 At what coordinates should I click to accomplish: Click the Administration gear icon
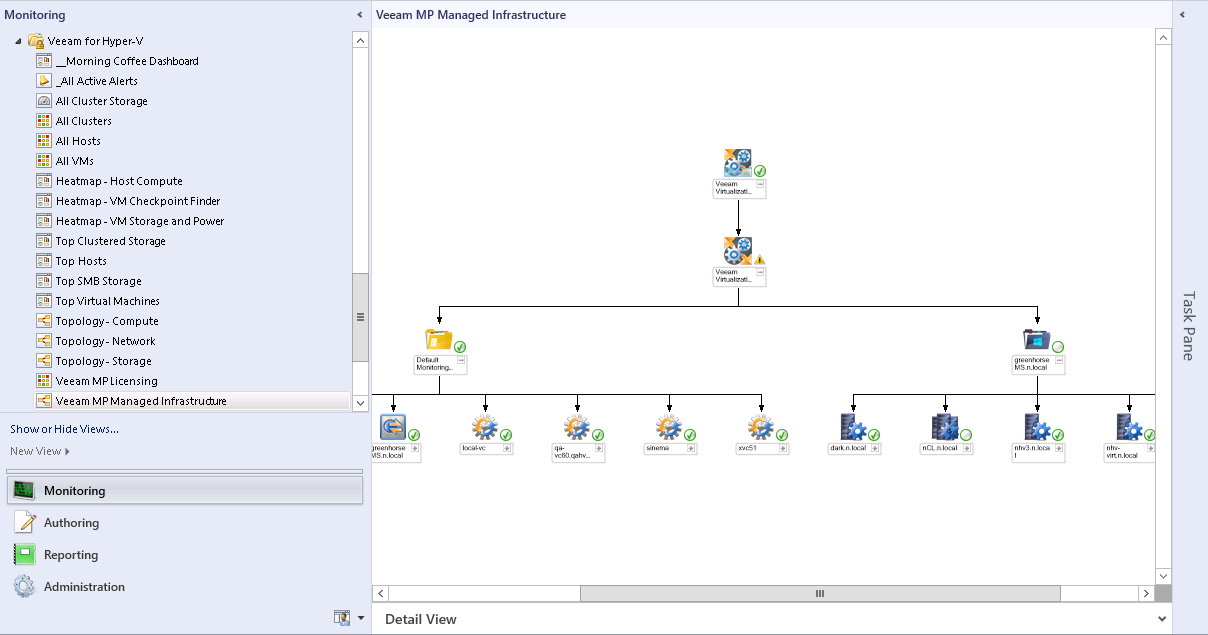[x=24, y=586]
